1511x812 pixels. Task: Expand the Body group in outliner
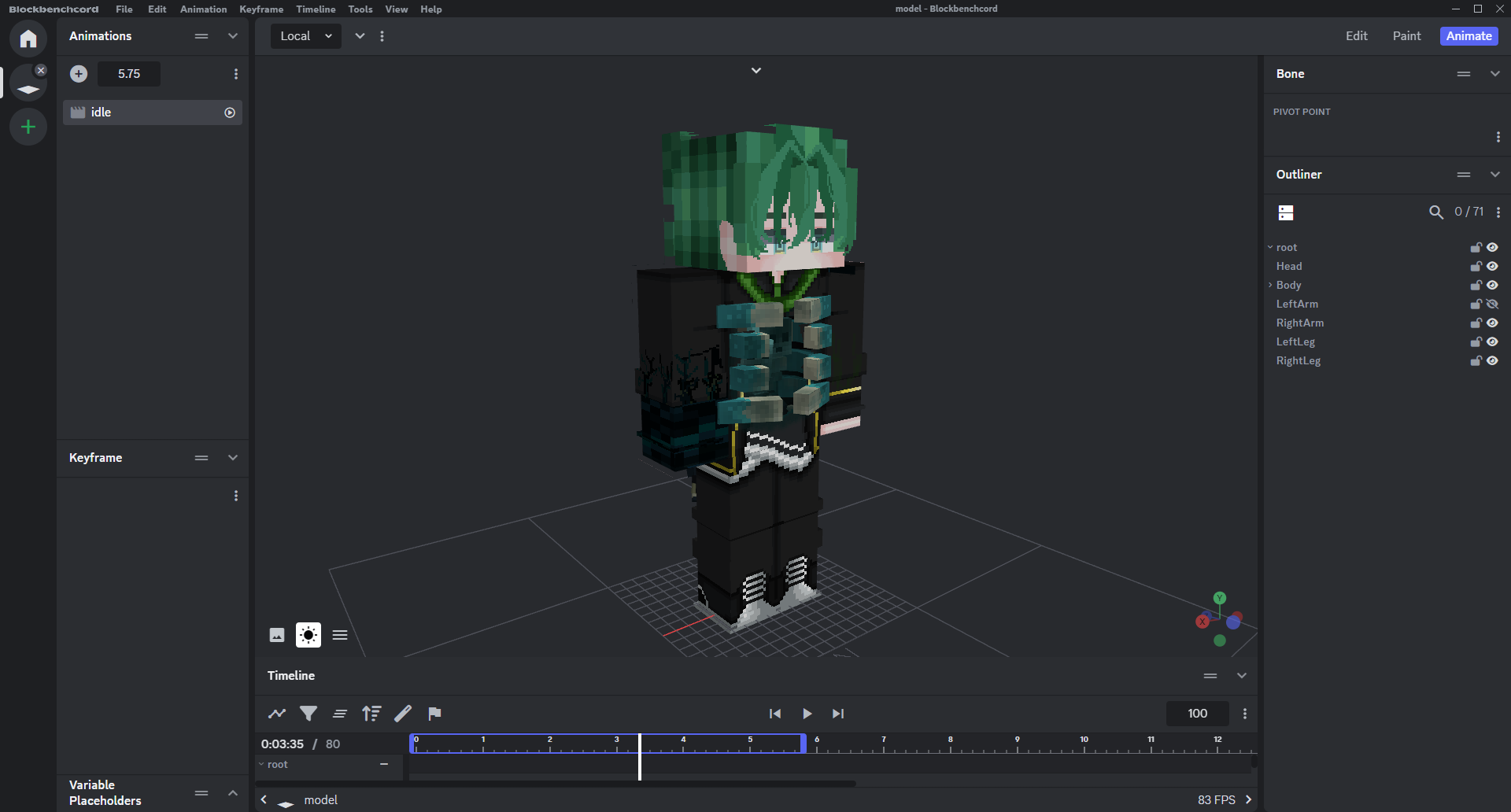coord(1270,285)
